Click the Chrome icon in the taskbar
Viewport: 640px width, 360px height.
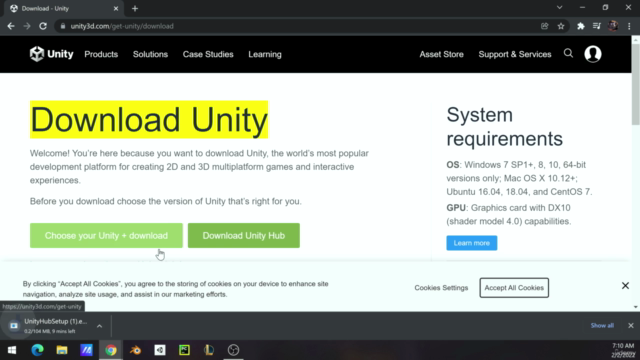point(111,350)
